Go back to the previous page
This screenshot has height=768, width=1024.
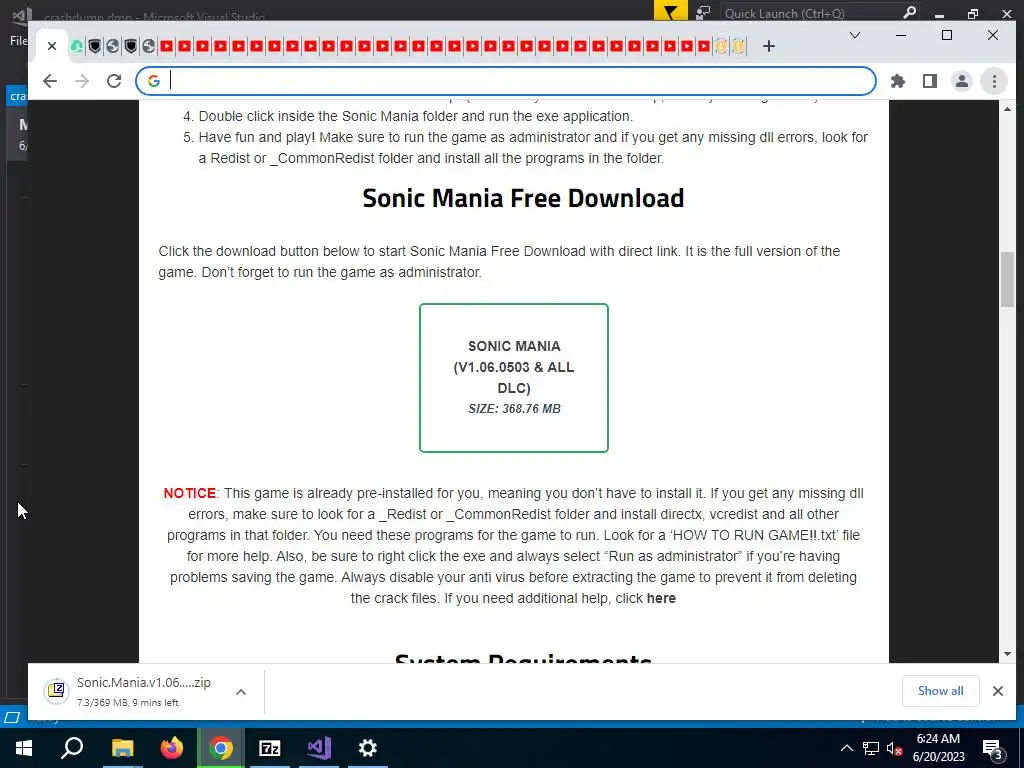(x=50, y=81)
